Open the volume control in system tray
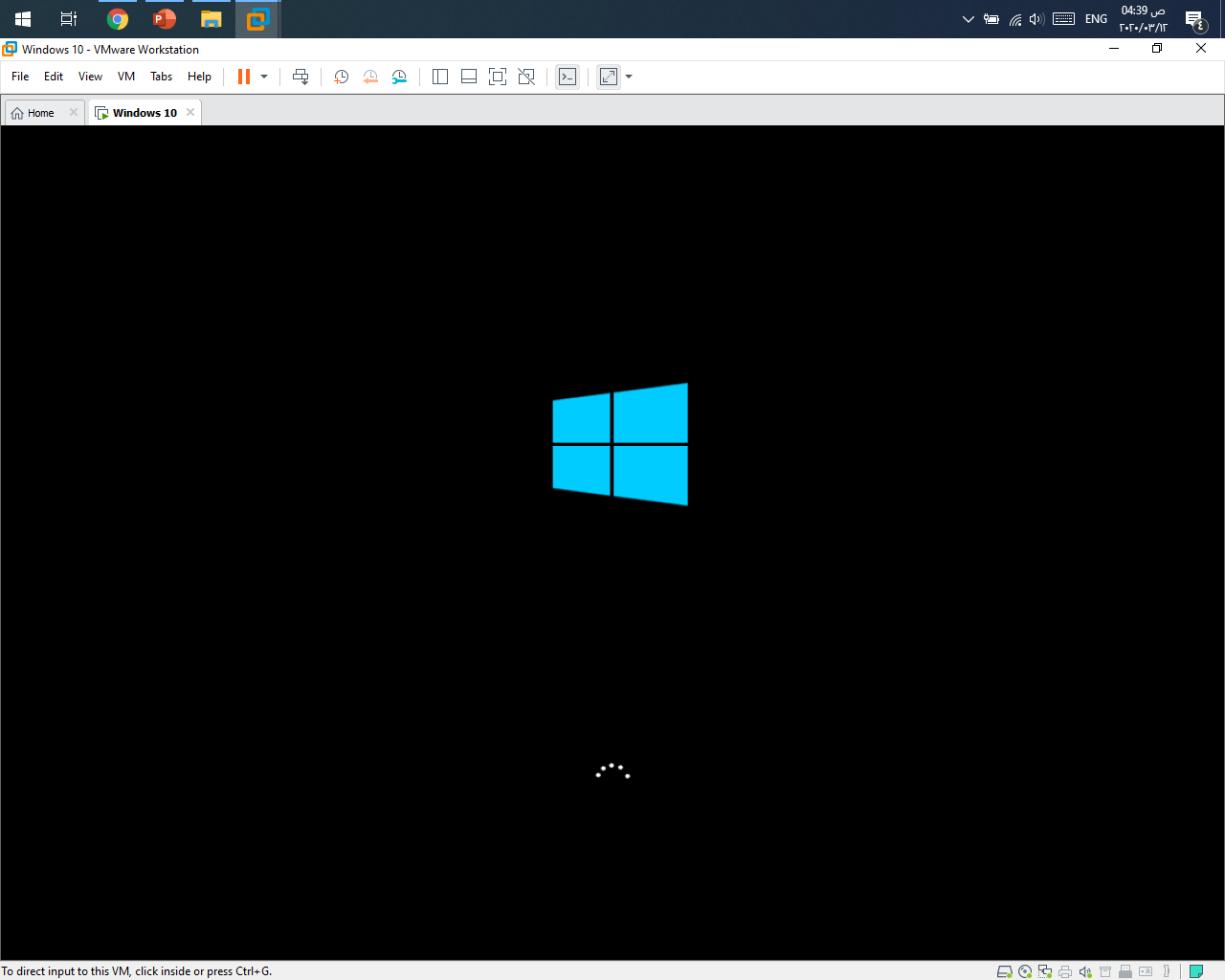 click(x=1036, y=19)
